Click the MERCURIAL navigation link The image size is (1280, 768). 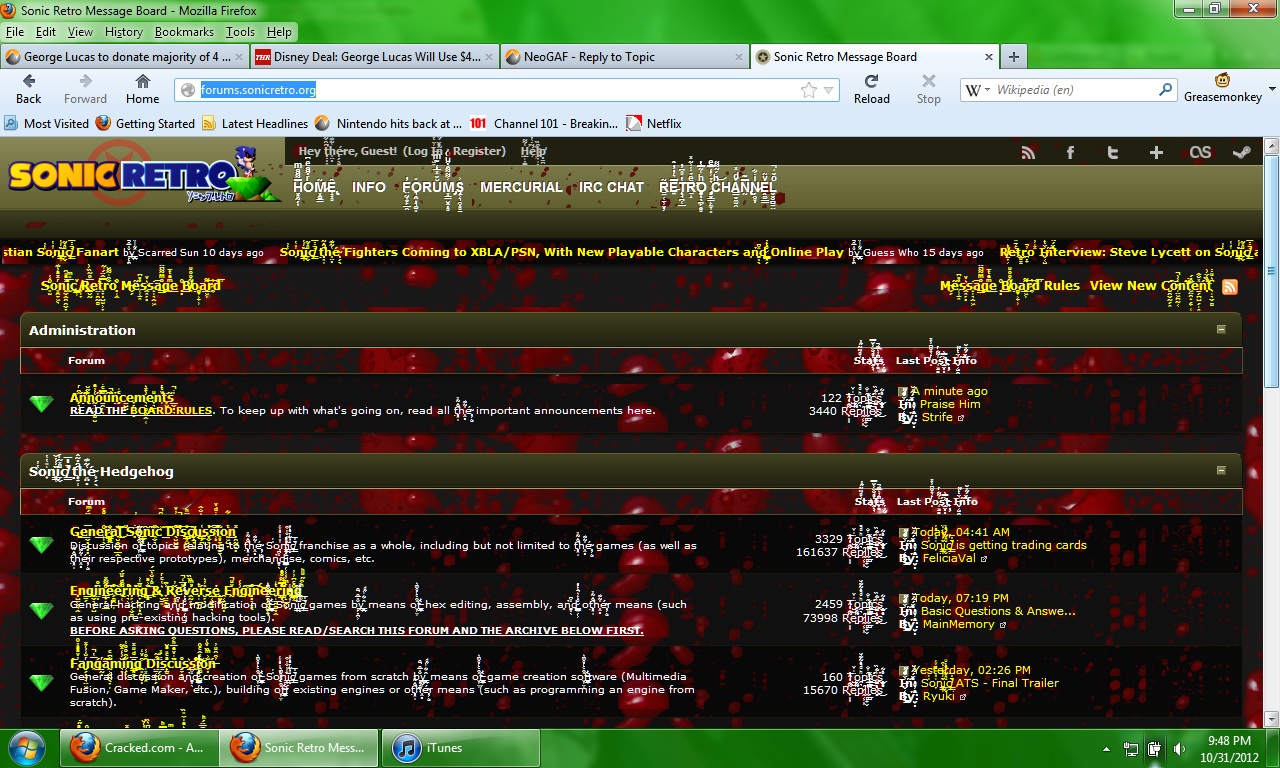point(521,187)
